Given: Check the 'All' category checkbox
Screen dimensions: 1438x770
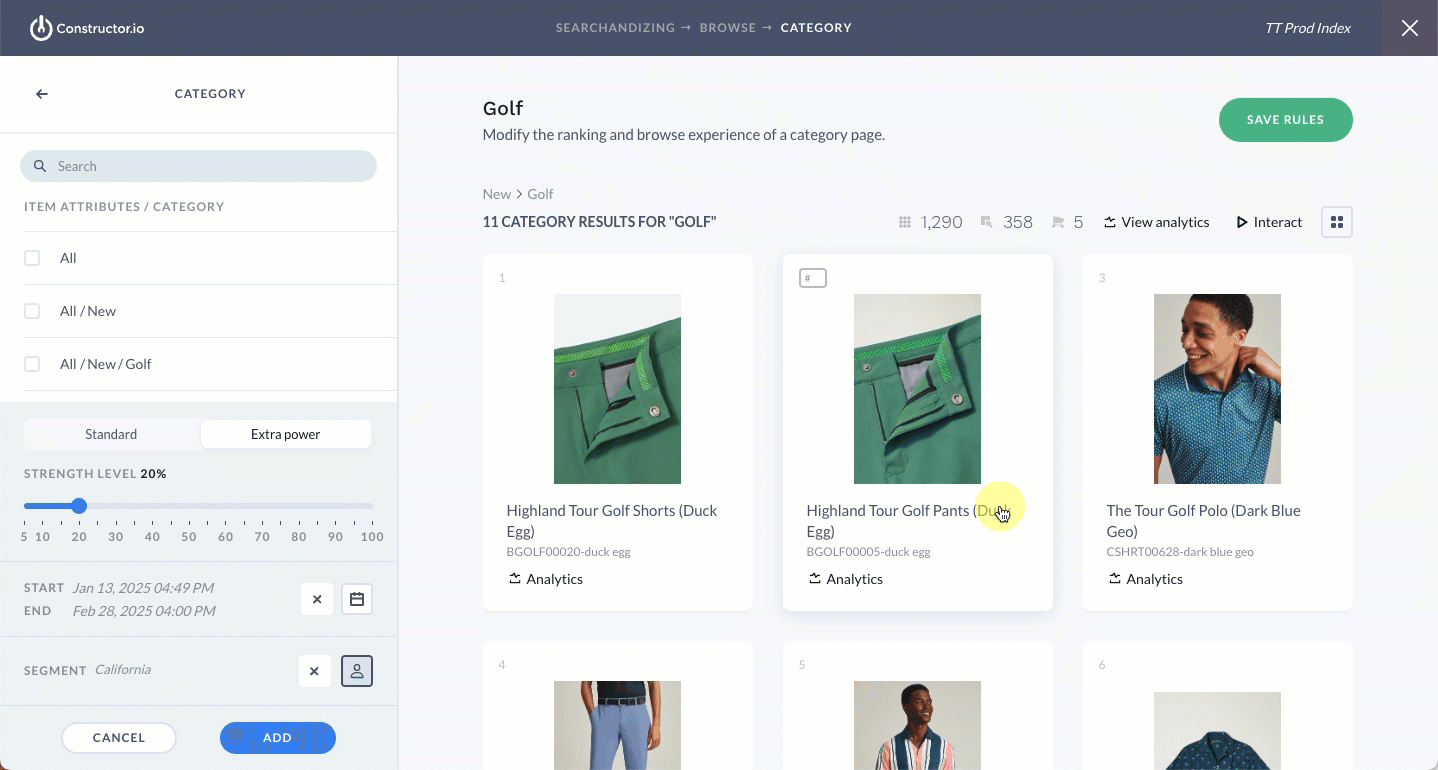Looking at the screenshot, I should click(32, 258).
